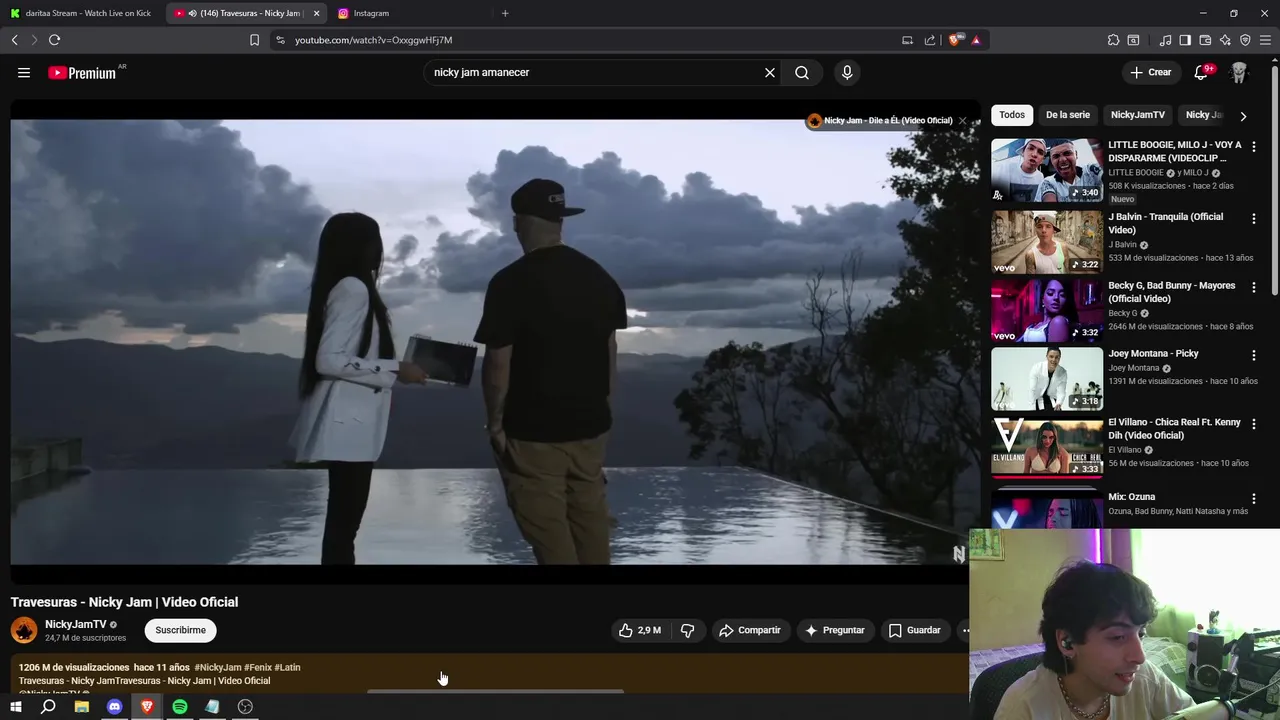Open a new browser tab

pos(505,13)
